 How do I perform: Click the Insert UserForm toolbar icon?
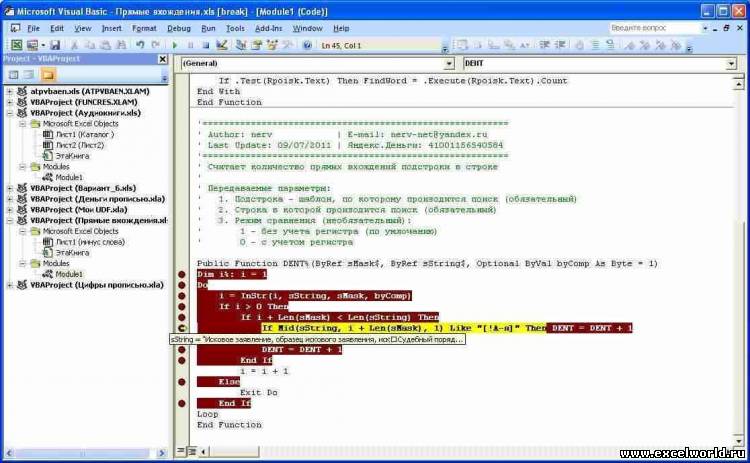32,45
